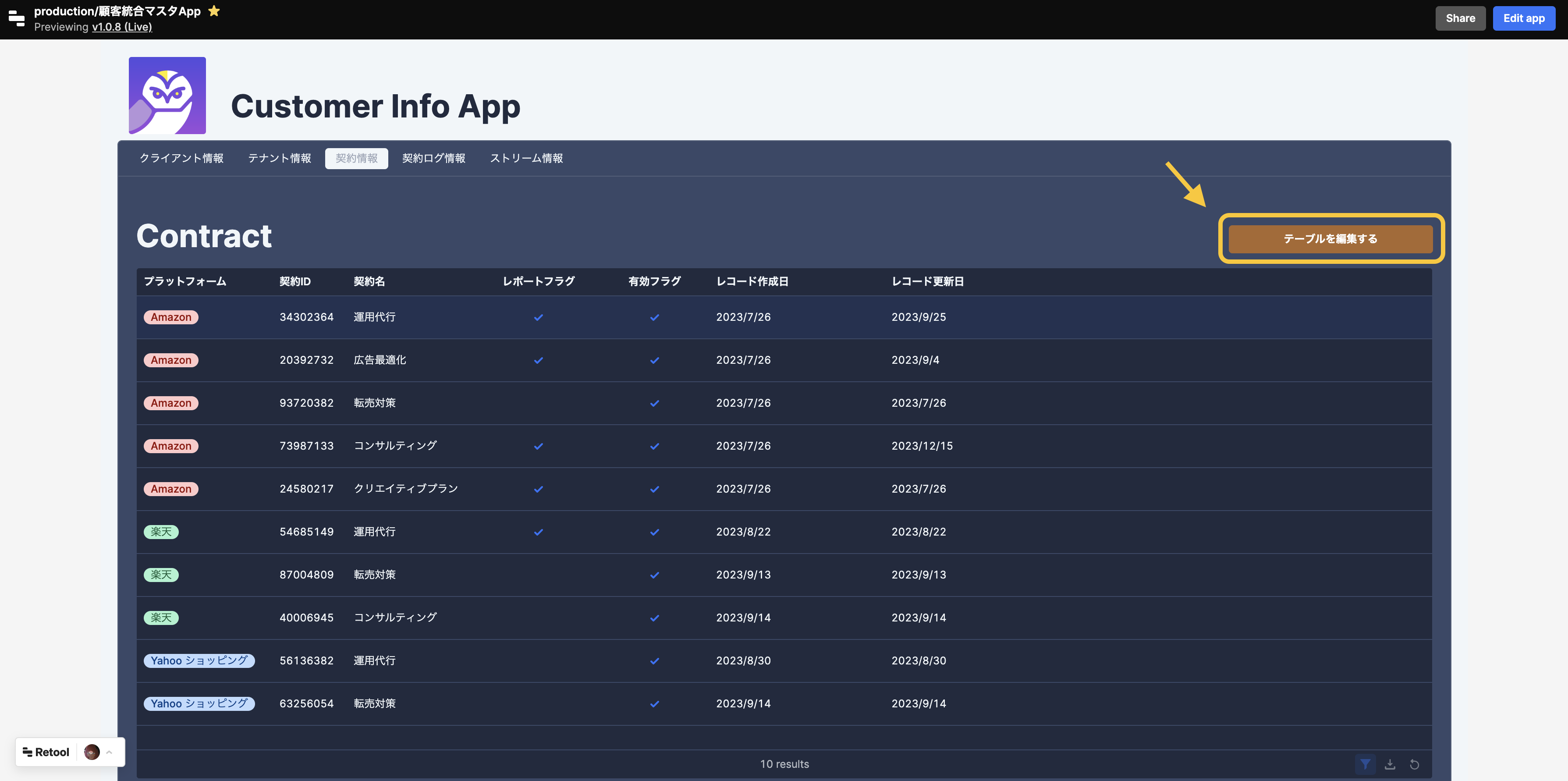Screen dimensions: 1568x781
Task: Toggle report flag checkmark for contract 34302364
Action: 538,317
